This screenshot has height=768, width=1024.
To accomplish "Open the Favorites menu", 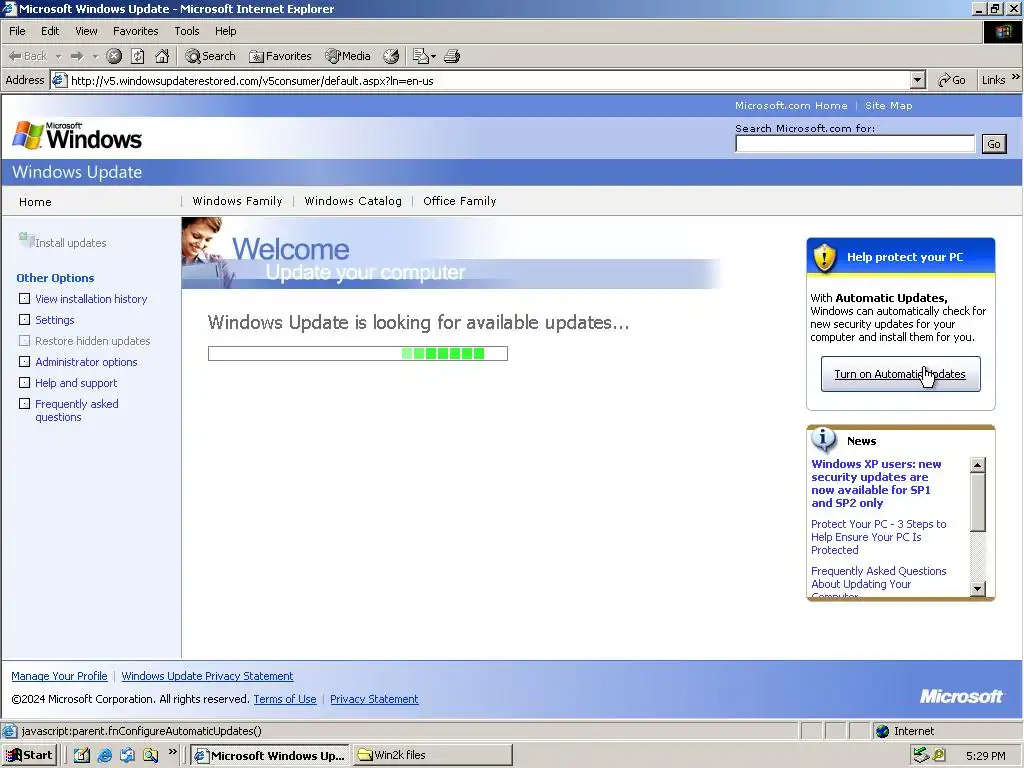I will 135,31.
